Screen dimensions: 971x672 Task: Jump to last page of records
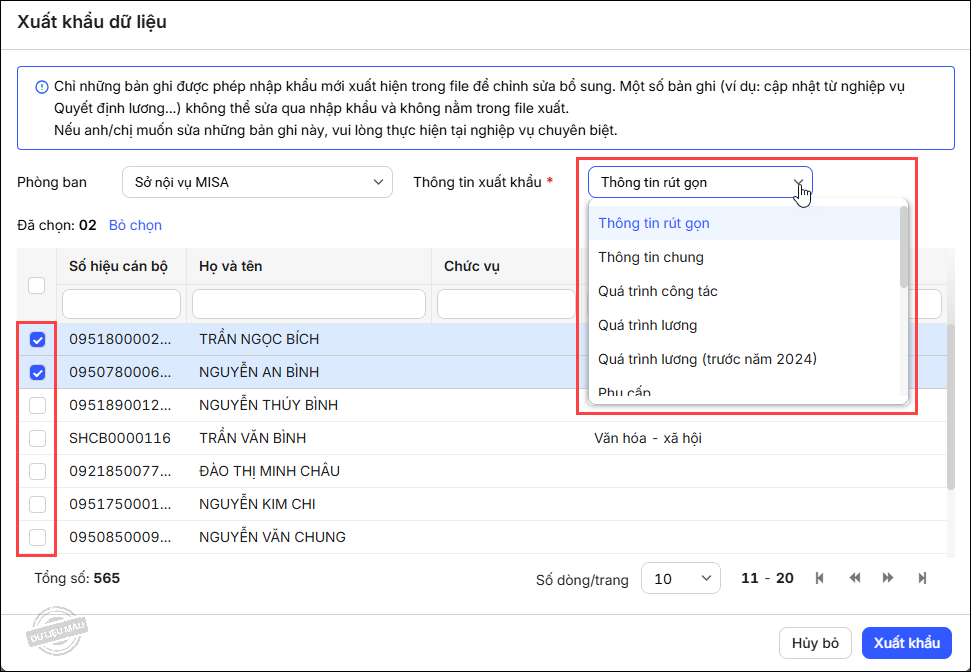[922, 578]
